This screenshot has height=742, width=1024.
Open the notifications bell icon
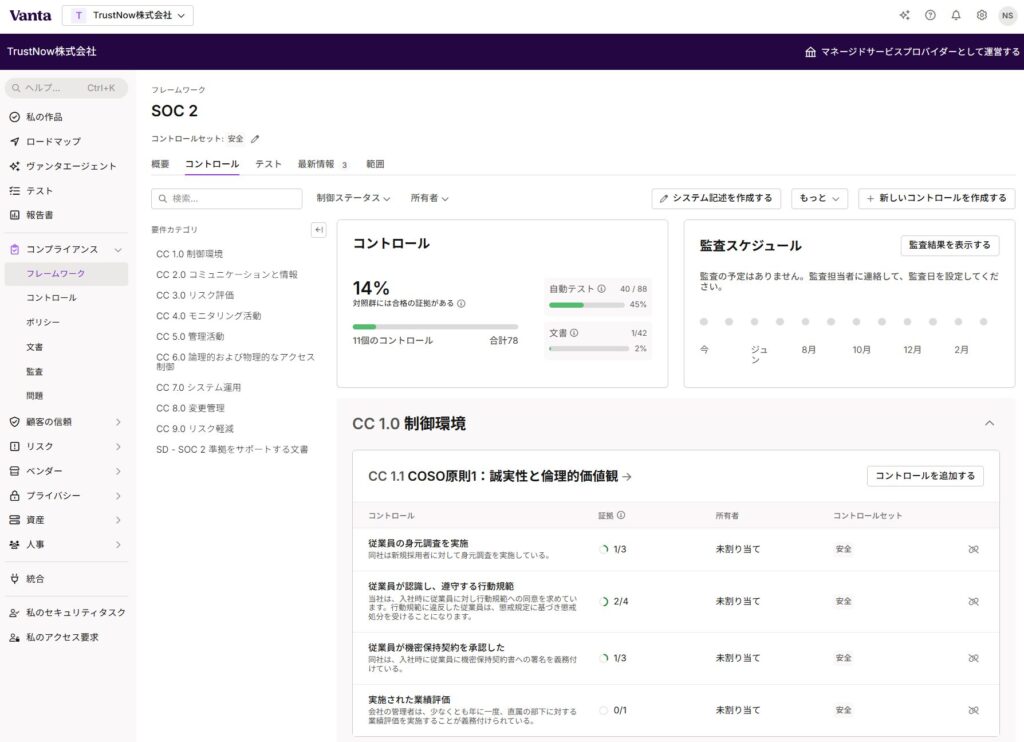coord(956,15)
